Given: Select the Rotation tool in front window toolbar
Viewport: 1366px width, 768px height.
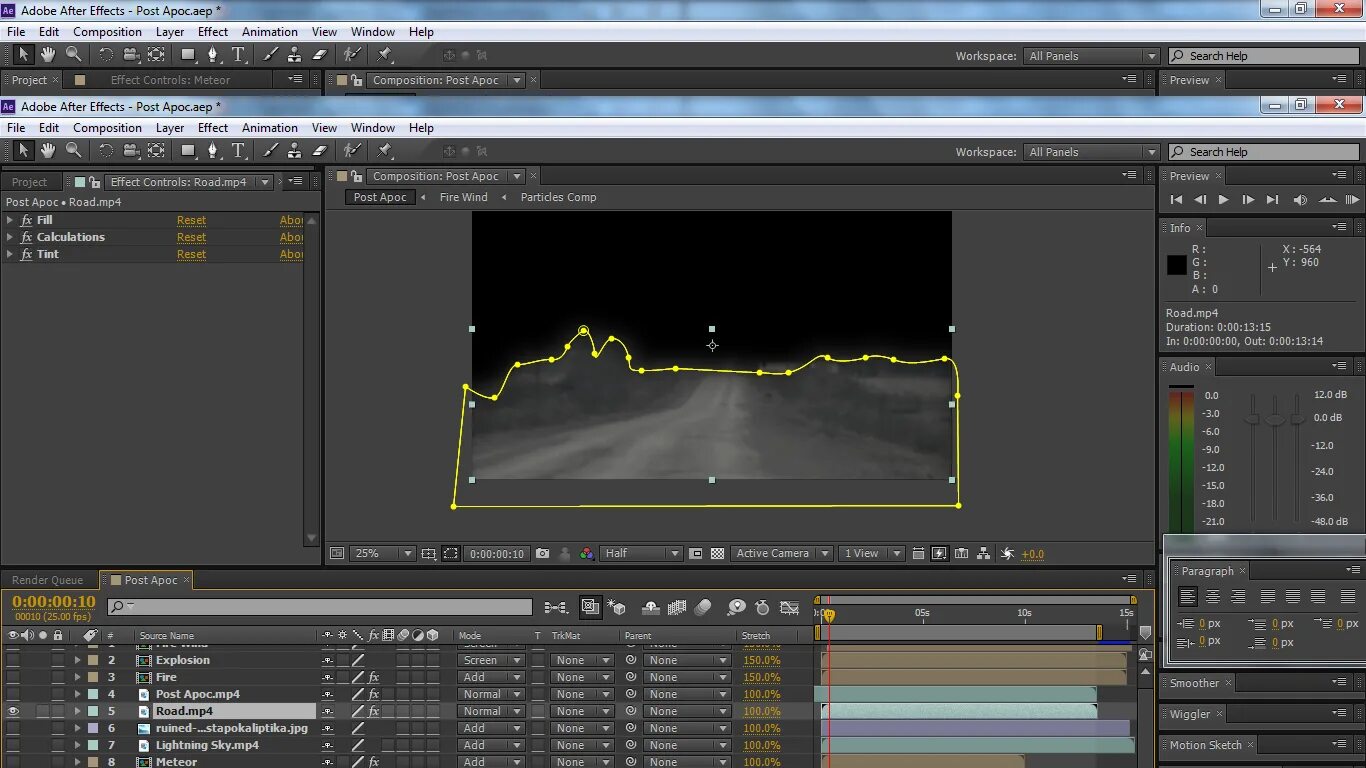Looking at the screenshot, I should click(105, 151).
